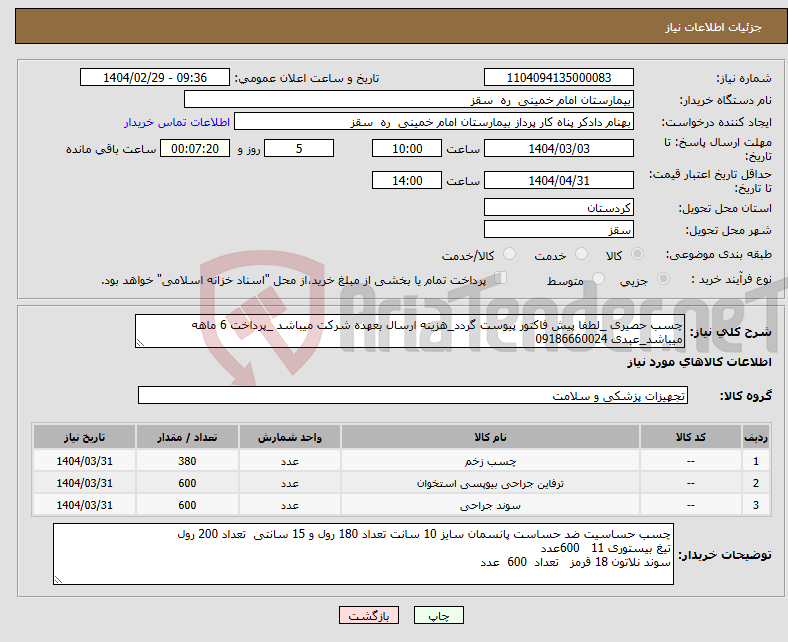
Task: Click the page title جزئیات اطلاعات نیاز
Action: (x=714, y=27)
